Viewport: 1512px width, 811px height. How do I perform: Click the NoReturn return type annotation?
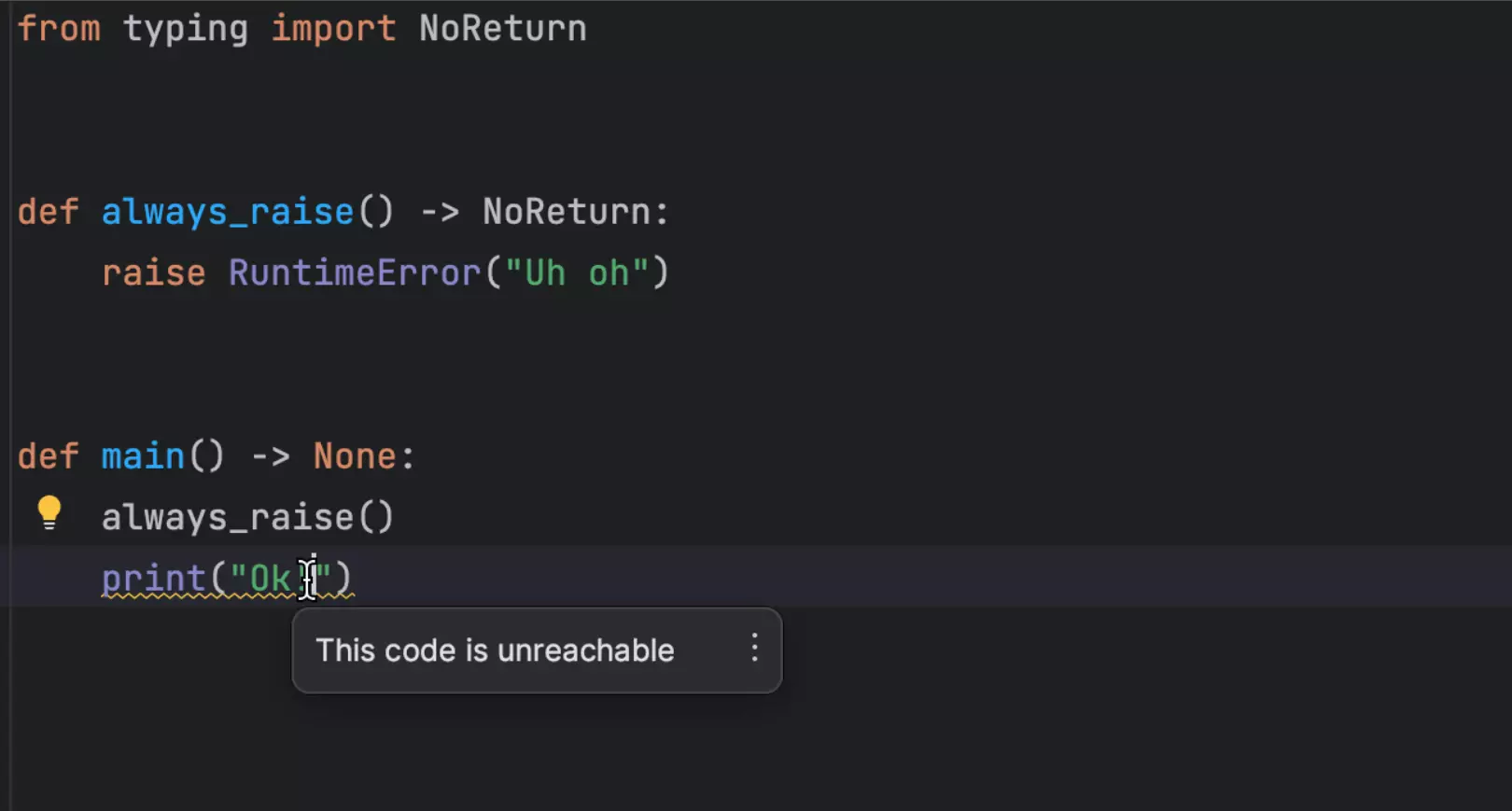point(566,212)
